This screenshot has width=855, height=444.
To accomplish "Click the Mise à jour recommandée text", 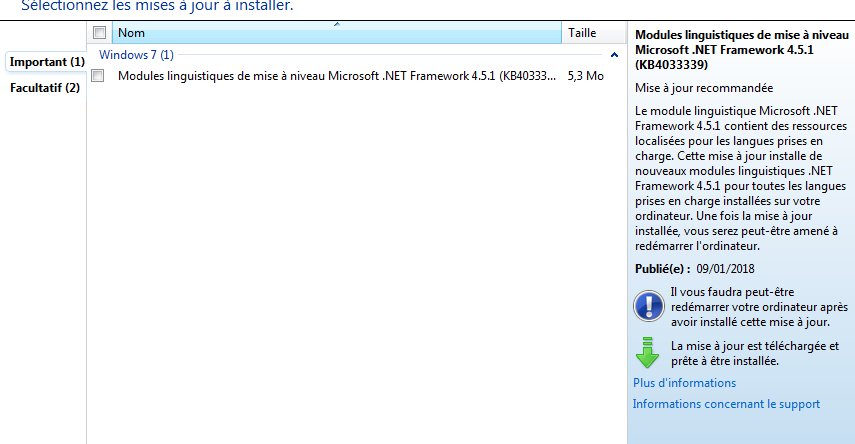I will tap(703, 88).
